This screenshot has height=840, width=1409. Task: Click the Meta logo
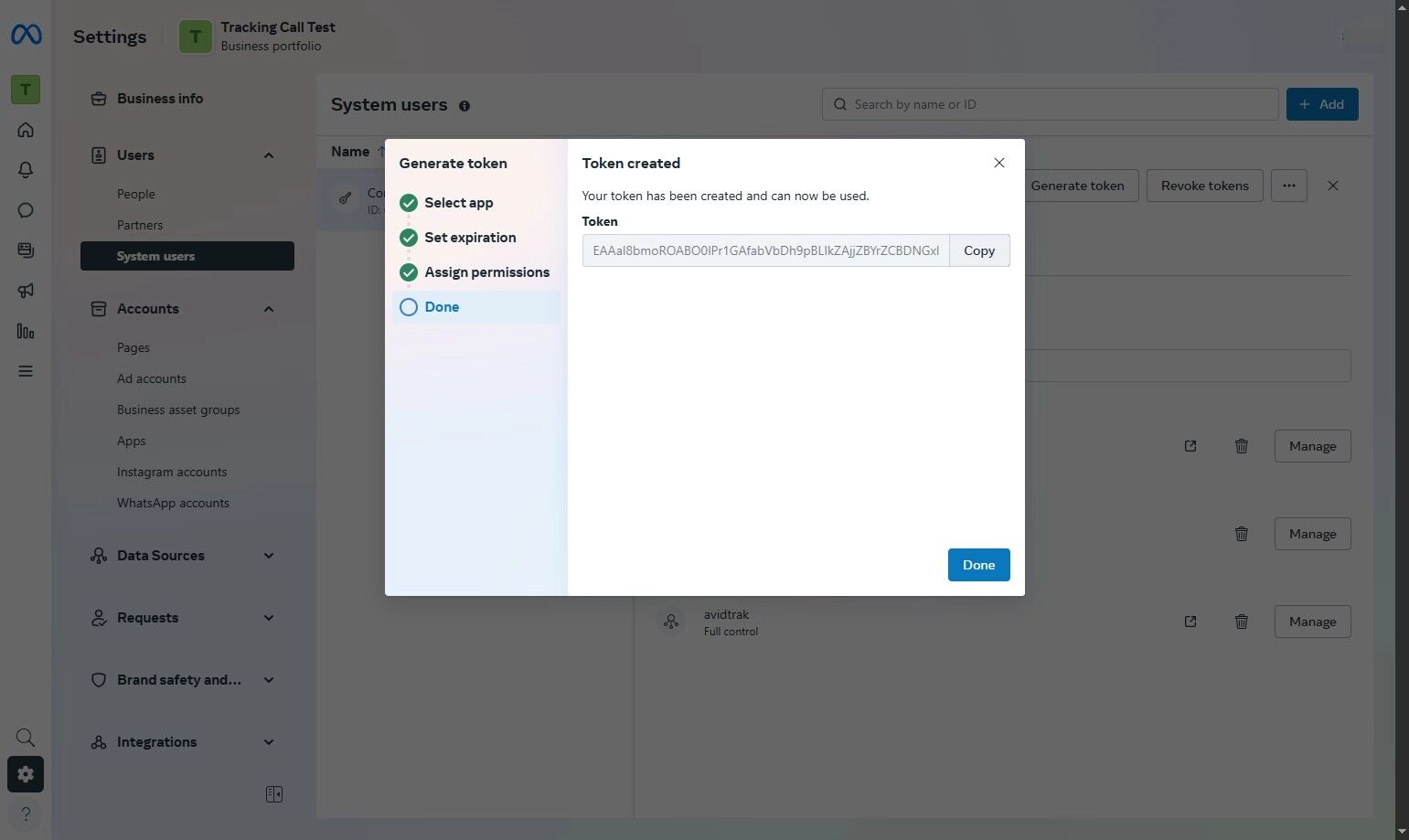click(x=26, y=35)
